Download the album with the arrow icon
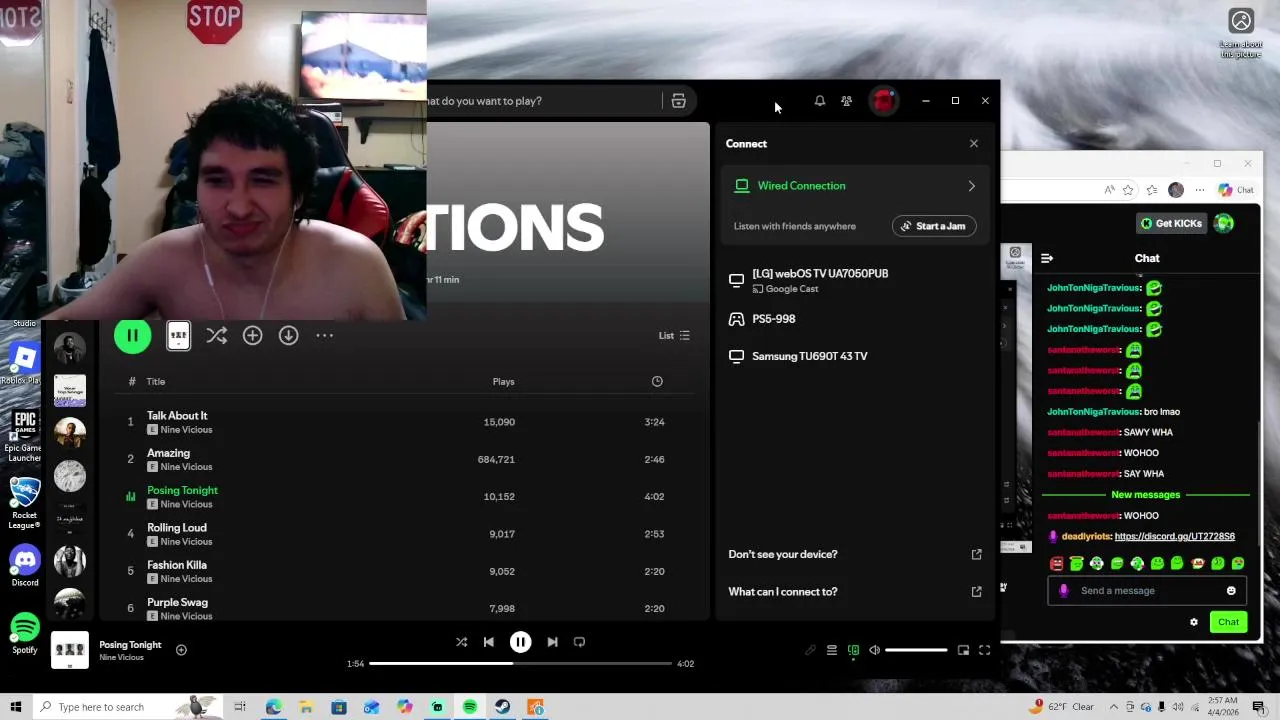Screen dimensions: 1280x720 288,336
